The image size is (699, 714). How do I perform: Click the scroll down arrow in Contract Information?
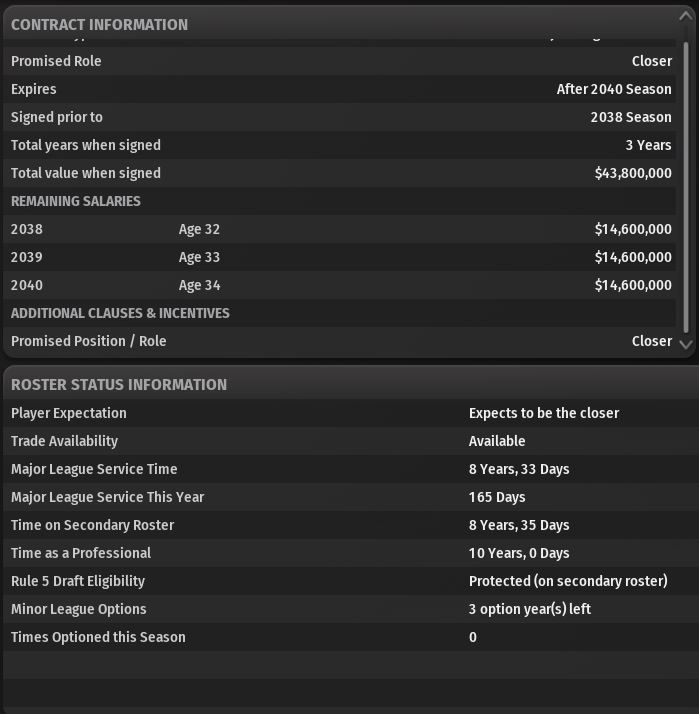[x=686, y=344]
